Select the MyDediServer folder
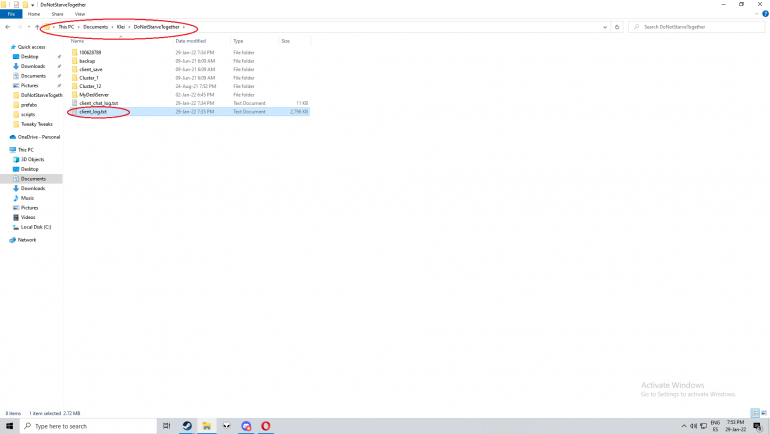Screen dimensions: 770x434 tap(94, 95)
